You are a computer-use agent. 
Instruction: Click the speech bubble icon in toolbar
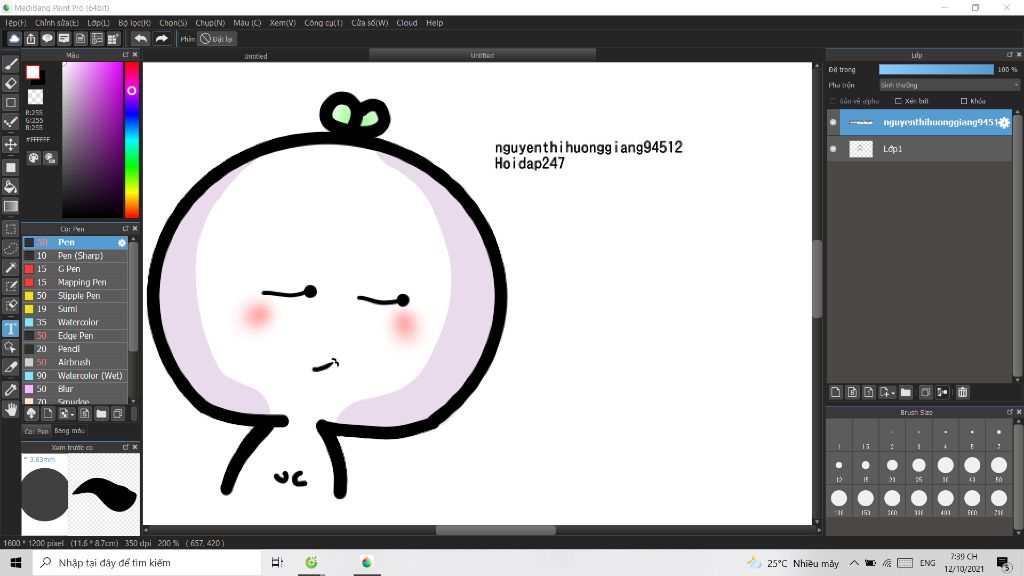pyautogui.click(x=47, y=39)
